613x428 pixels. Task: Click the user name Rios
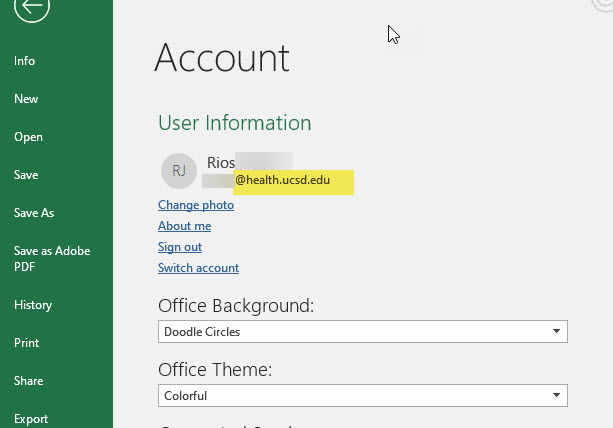tap(221, 163)
